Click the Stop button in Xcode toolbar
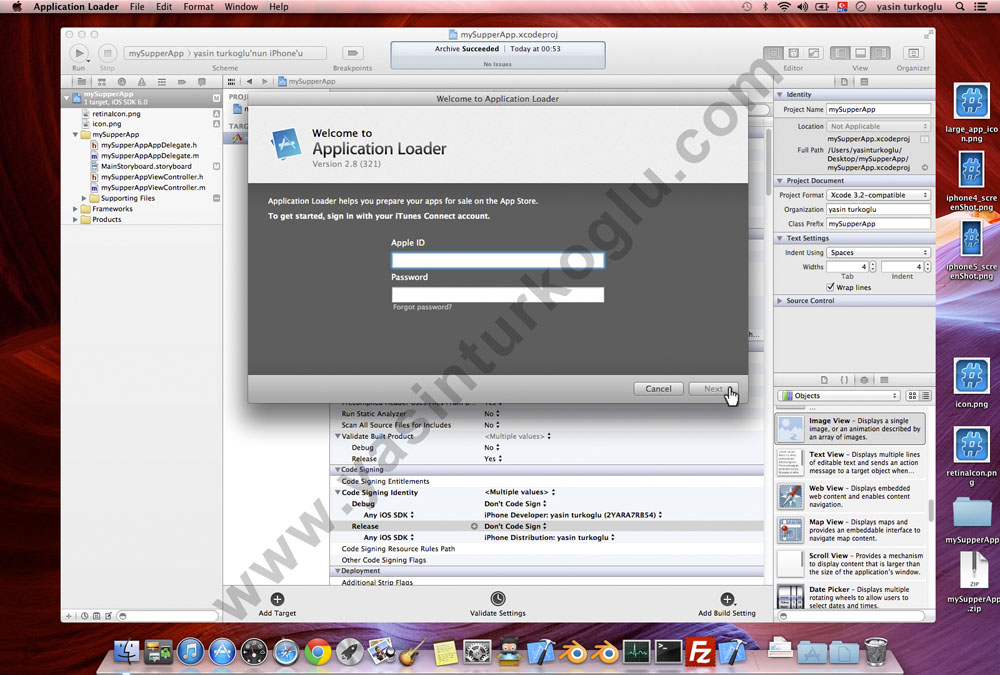 coord(107,53)
